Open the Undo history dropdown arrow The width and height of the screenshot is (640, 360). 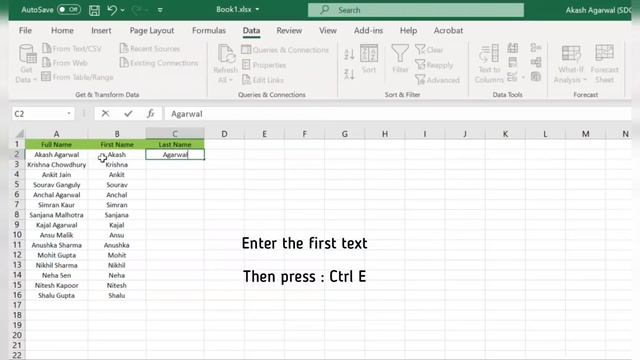pyautogui.click(x=122, y=10)
